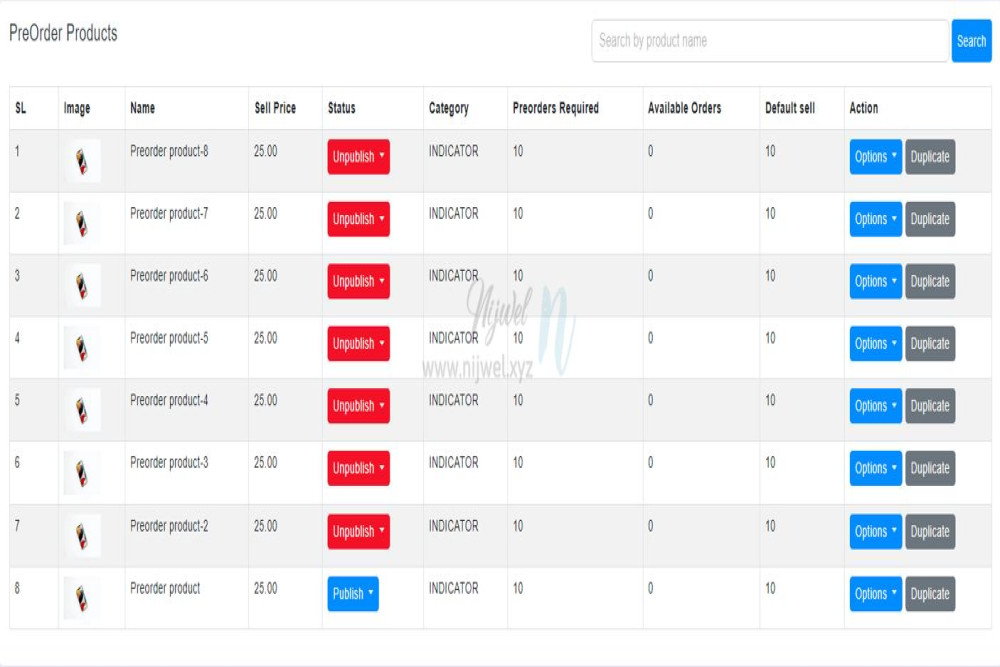Viewport: 1000px width, 667px height.
Task: Duplicate Preorder product-8
Action: tap(930, 157)
